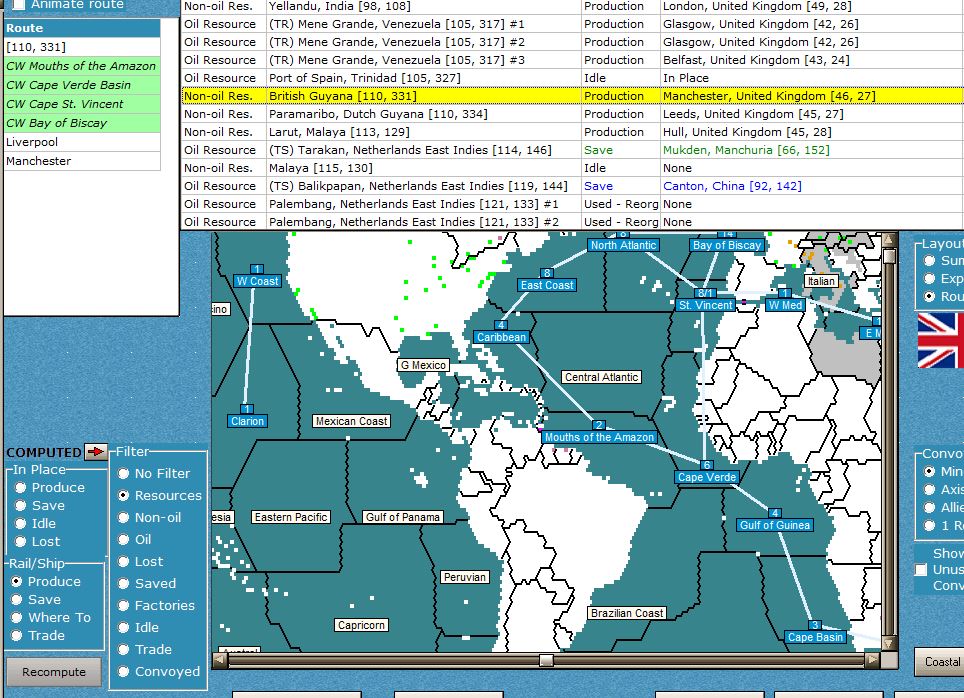Select Yellandu, India resource row
This screenshot has width=964, height=698.
[x=572, y=6]
